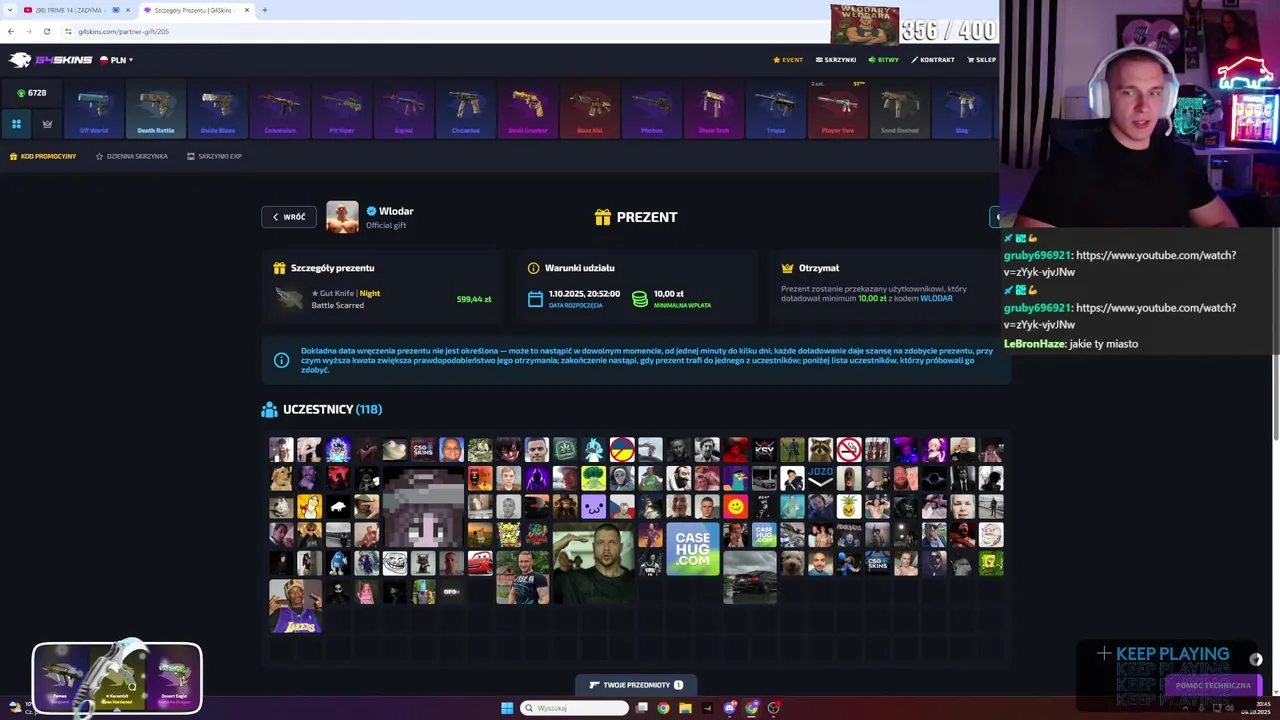Image resolution: width=1280 pixels, height=720 pixels.
Task: Reload the page
Action: (x=46, y=31)
